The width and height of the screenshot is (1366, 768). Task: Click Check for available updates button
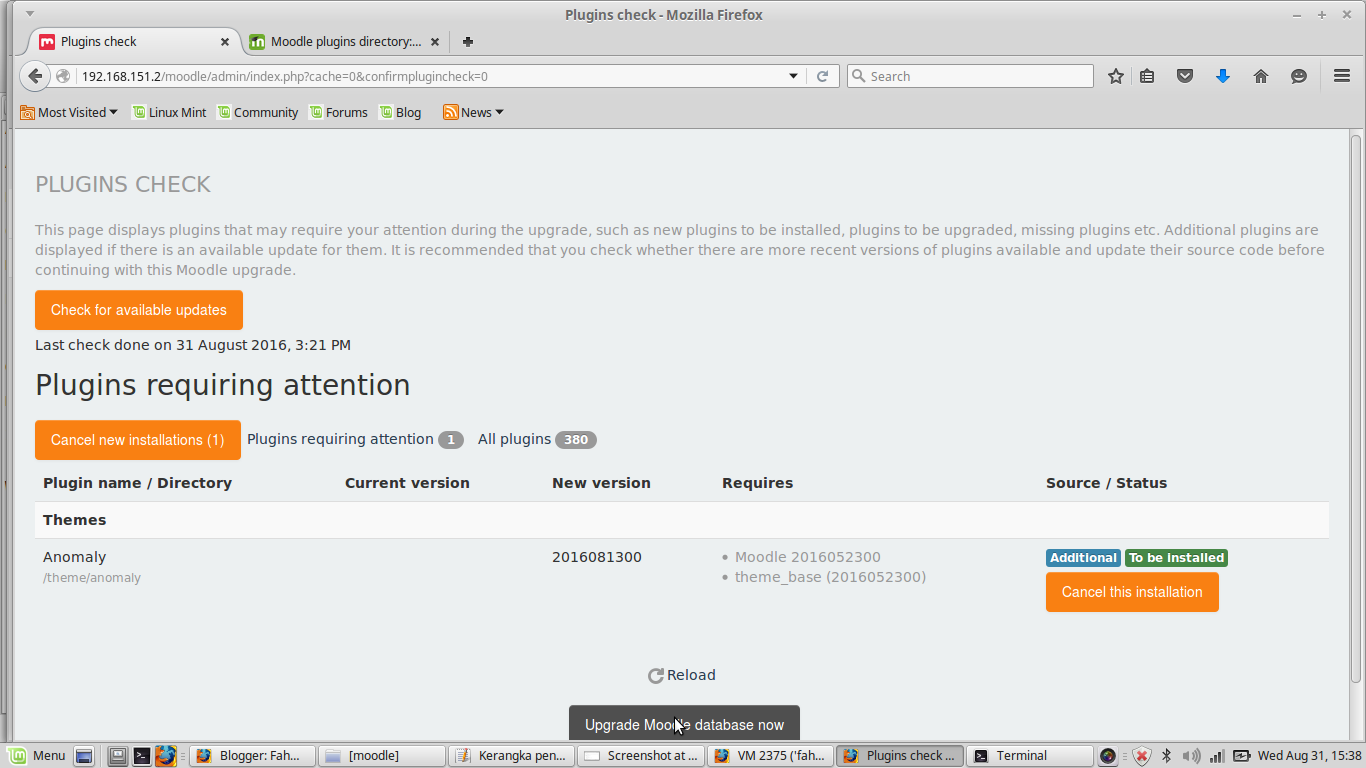click(x=139, y=310)
